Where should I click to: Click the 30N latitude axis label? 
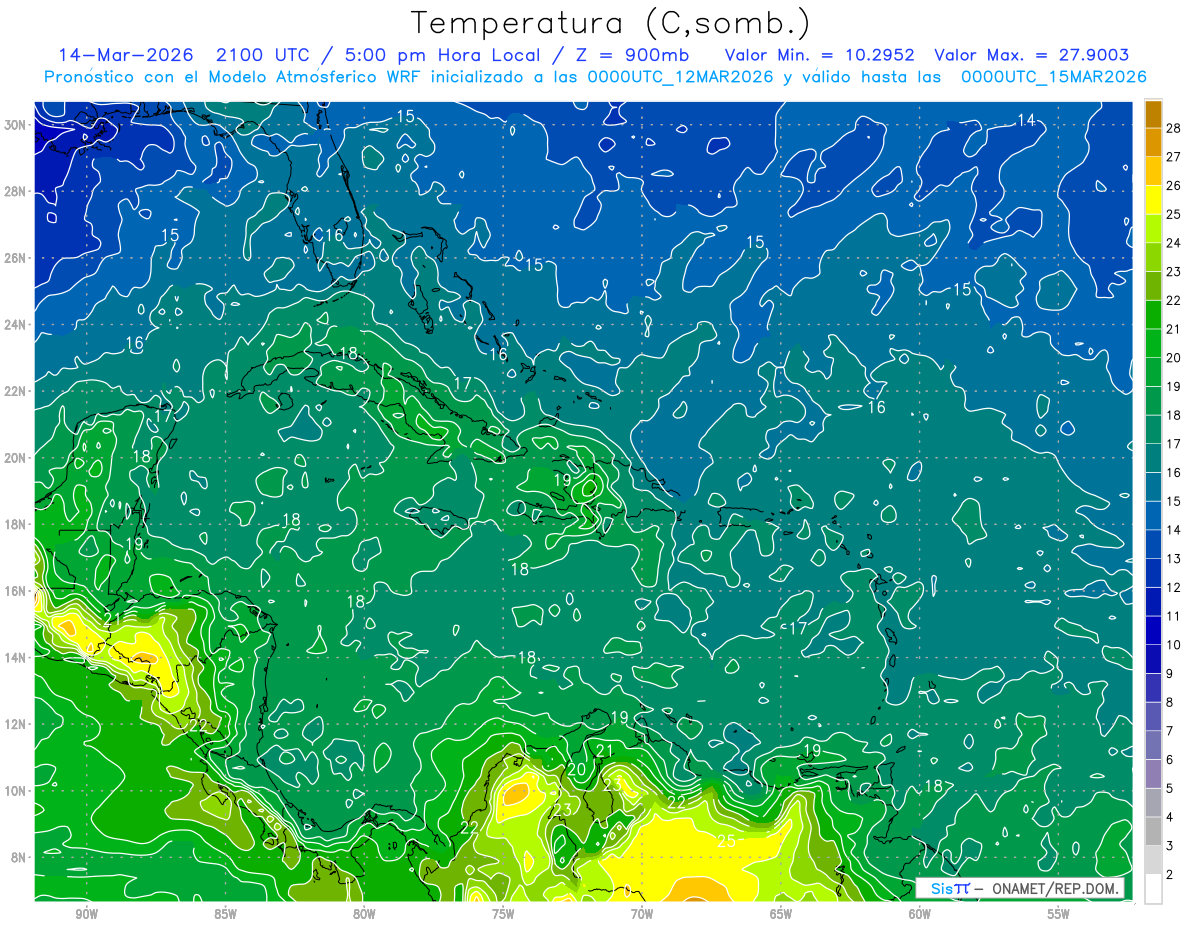coord(15,124)
